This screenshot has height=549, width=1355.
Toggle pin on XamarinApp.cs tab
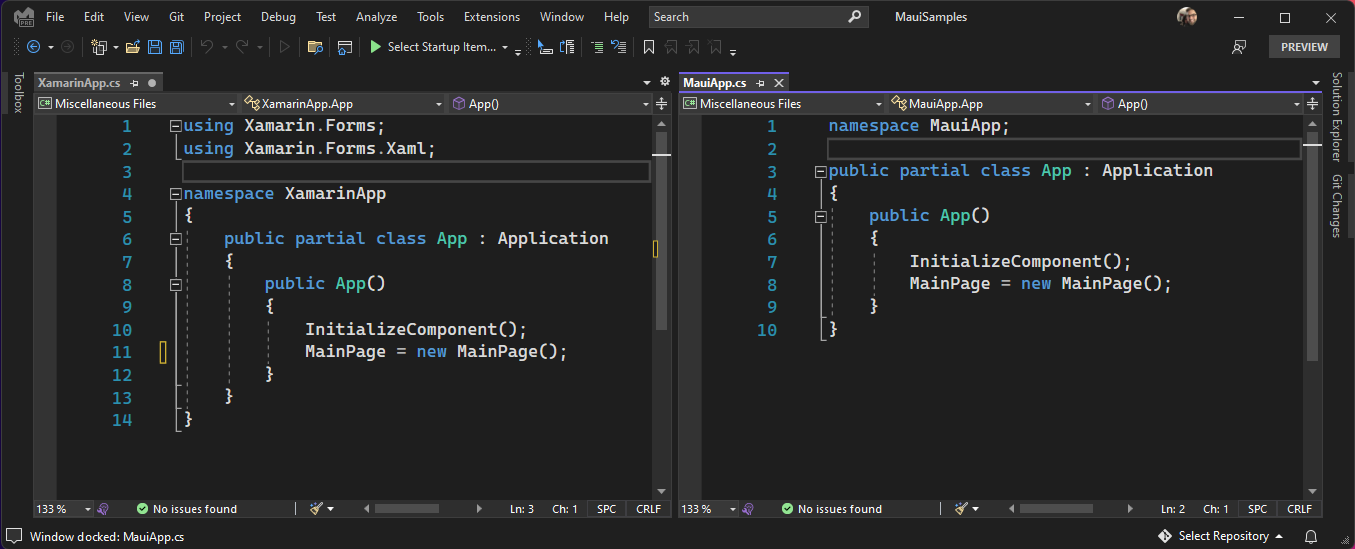[136, 83]
